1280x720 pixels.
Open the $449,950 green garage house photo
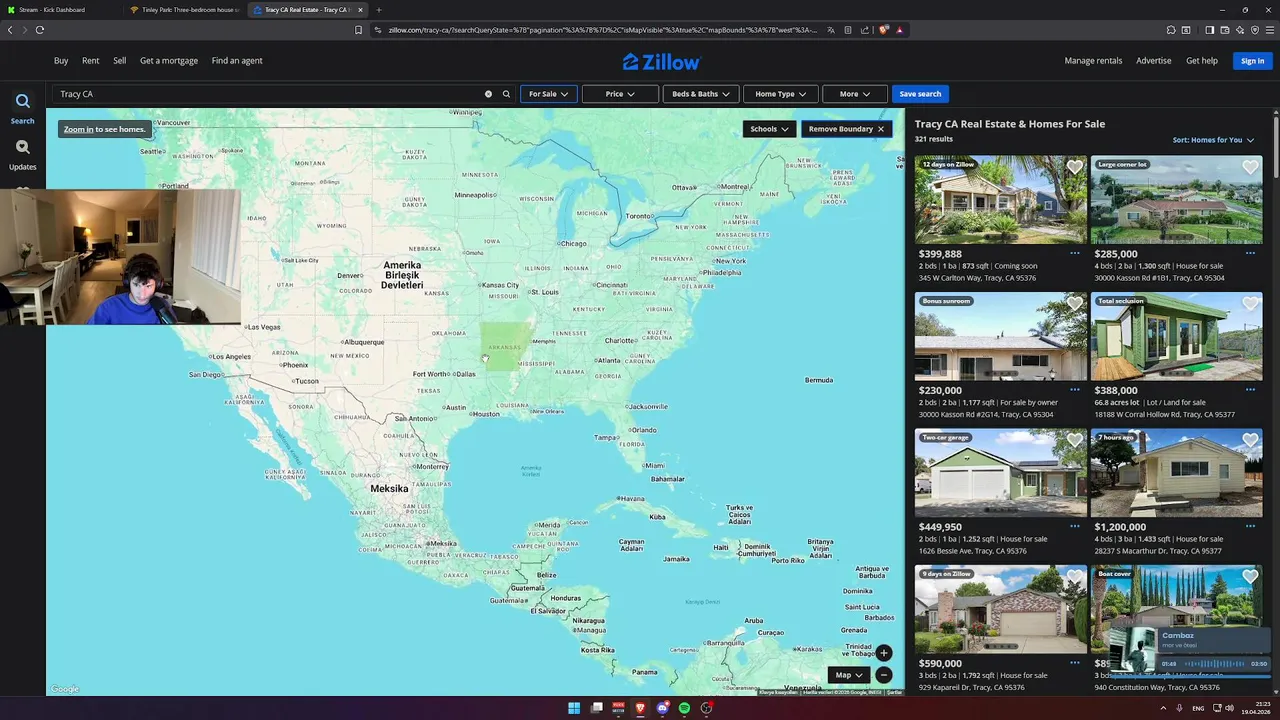(1000, 472)
